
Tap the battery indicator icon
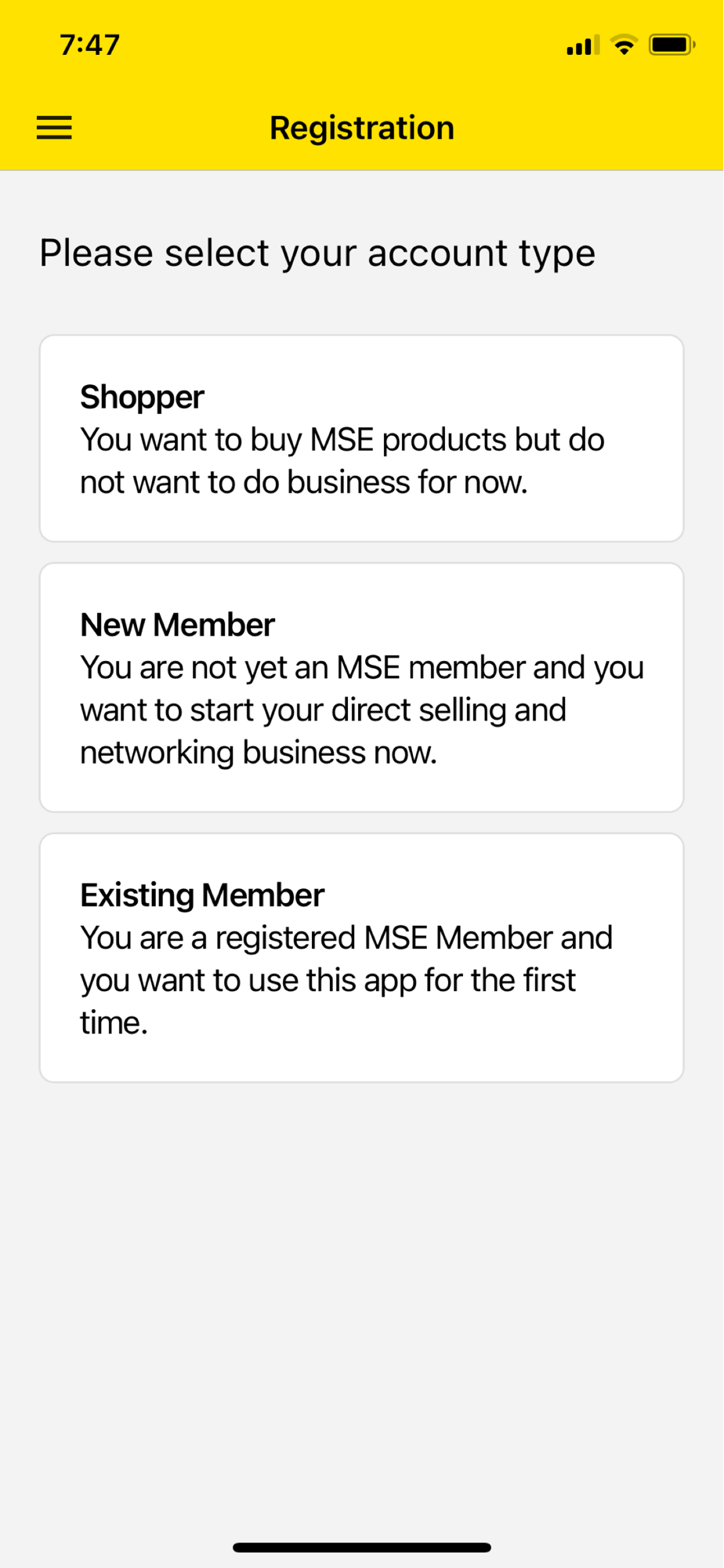click(x=672, y=45)
